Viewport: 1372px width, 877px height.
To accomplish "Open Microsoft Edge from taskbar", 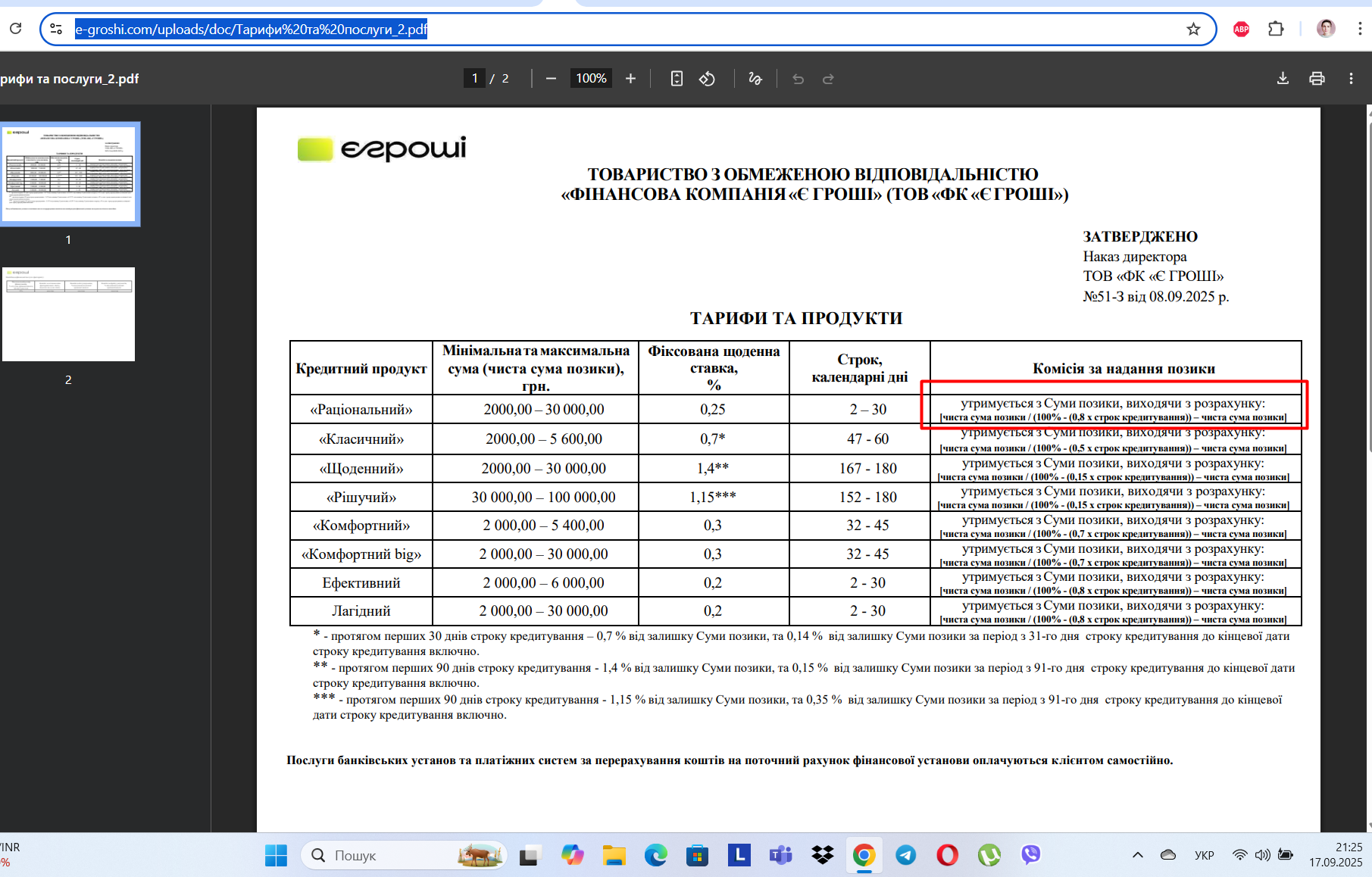I will point(655,855).
